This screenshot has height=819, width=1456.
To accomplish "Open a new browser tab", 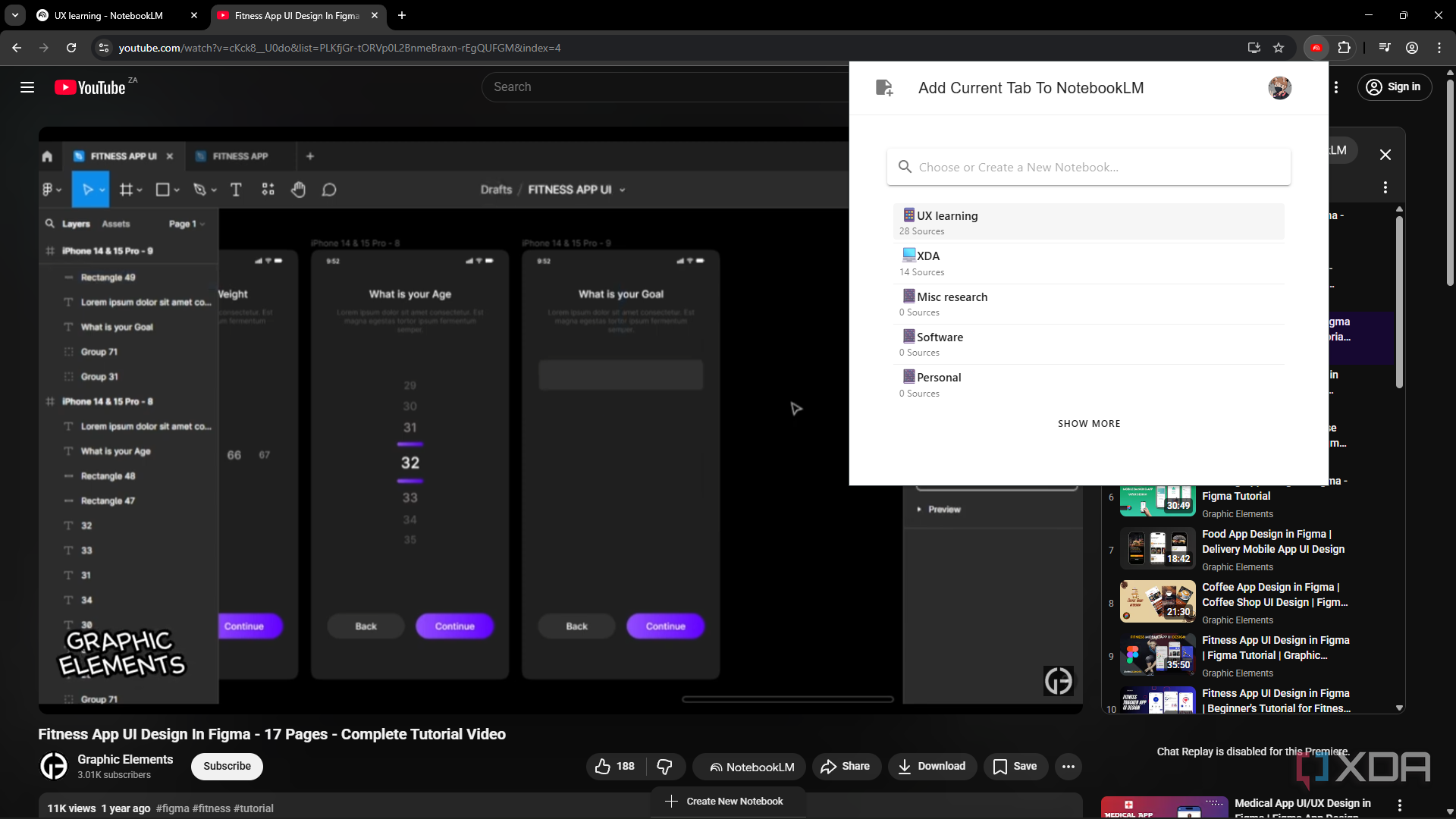I will point(402,15).
